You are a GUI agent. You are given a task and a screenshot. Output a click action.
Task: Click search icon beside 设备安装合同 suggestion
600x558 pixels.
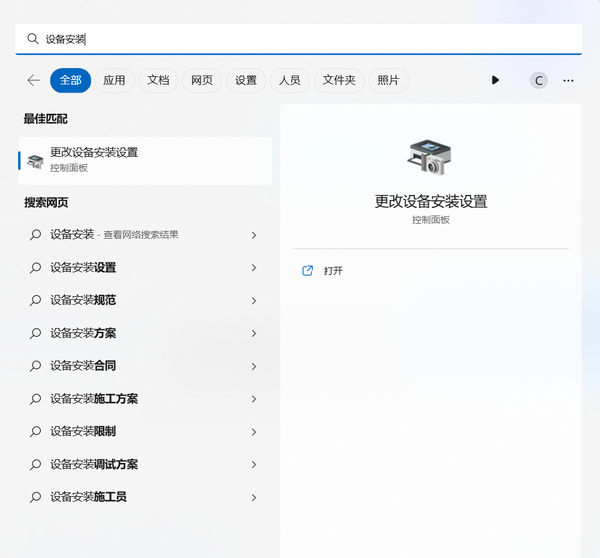coord(36,366)
